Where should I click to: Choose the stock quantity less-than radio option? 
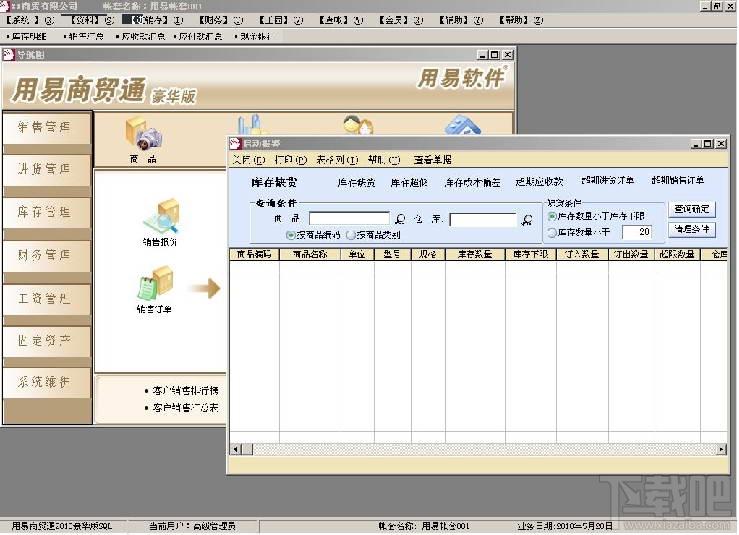(x=552, y=232)
